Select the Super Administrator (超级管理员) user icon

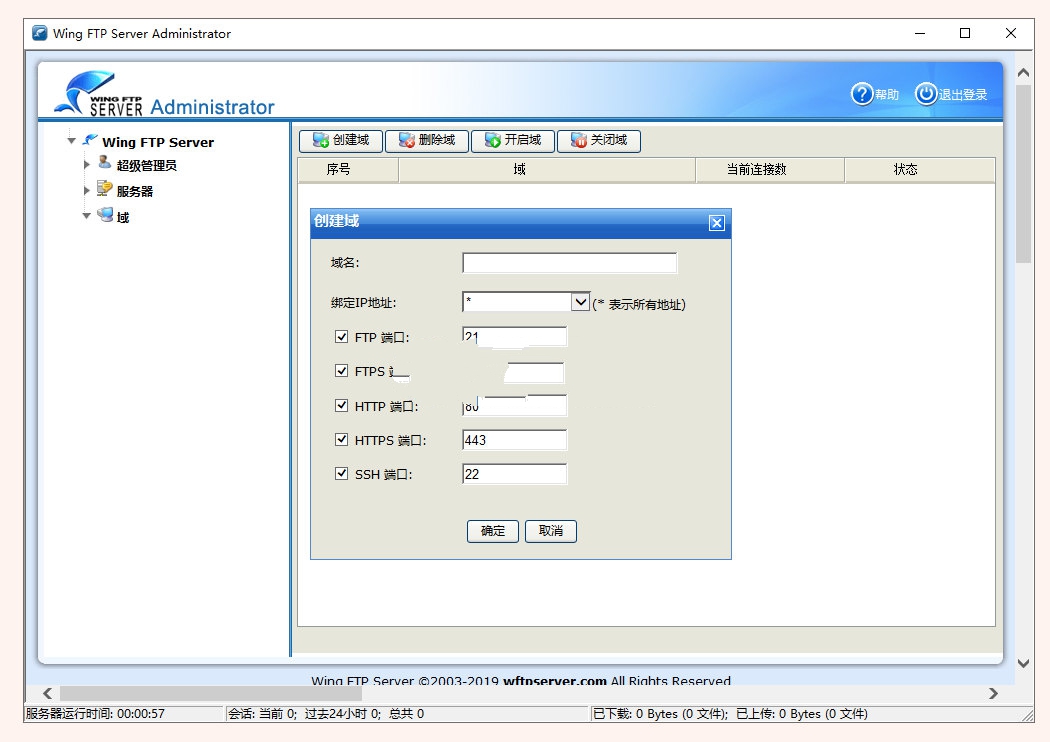(x=105, y=165)
